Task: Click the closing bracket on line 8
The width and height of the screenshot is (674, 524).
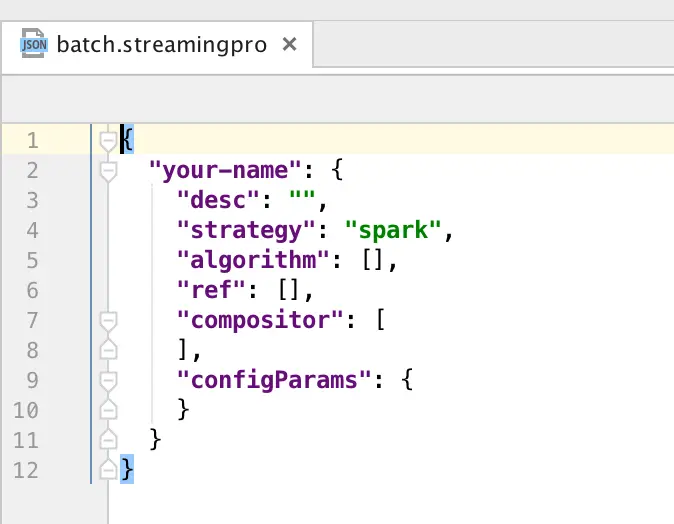Action: point(183,349)
